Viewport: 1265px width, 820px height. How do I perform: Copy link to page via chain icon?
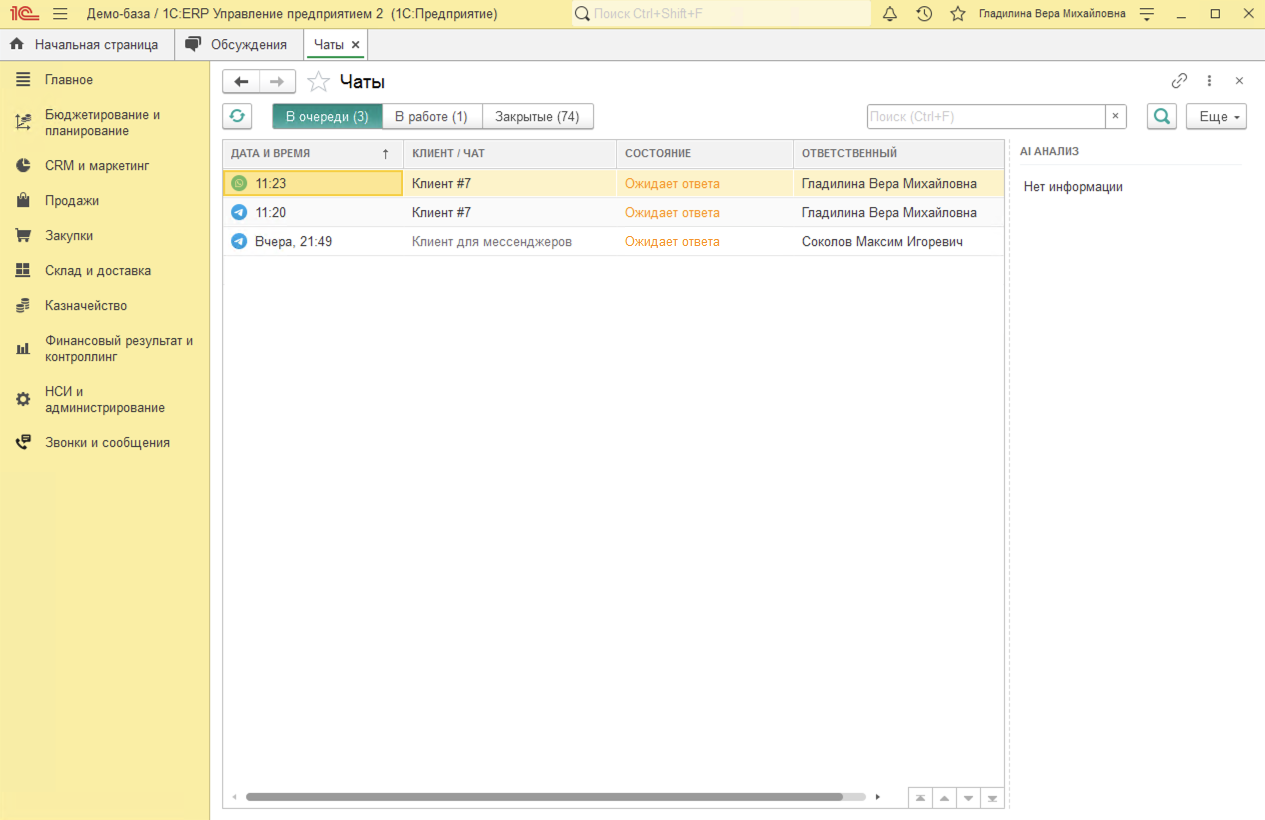1179,81
